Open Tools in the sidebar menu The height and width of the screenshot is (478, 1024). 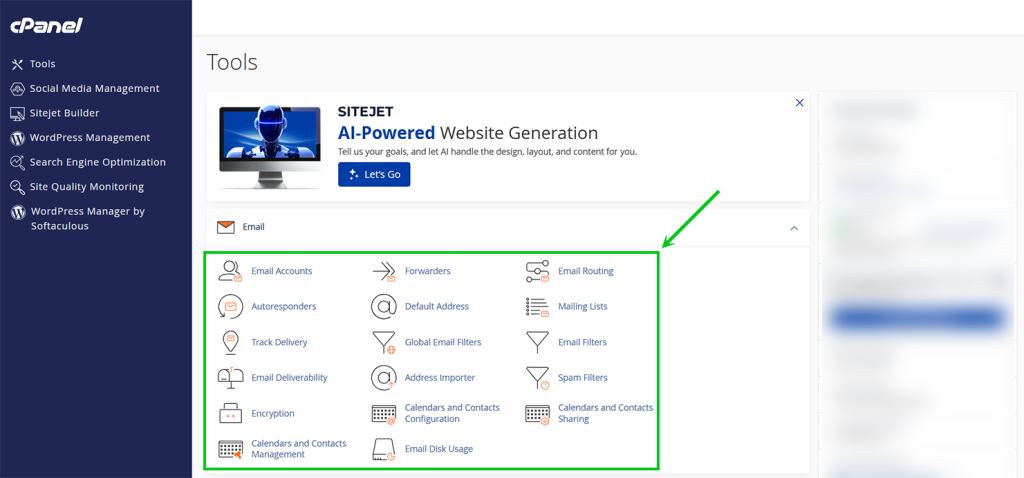pos(42,64)
